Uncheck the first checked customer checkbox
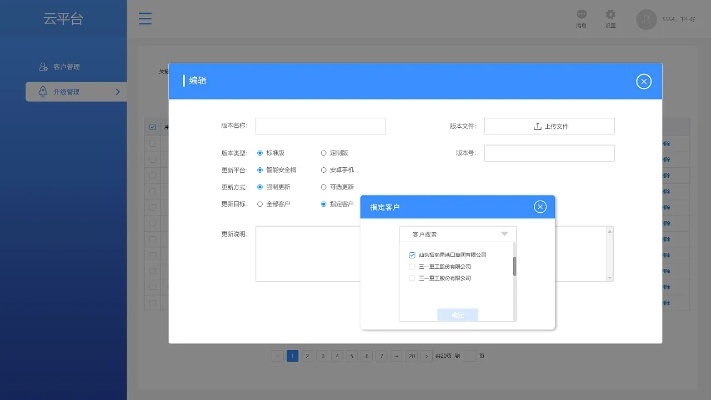The height and width of the screenshot is (400, 711). pos(412,255)
